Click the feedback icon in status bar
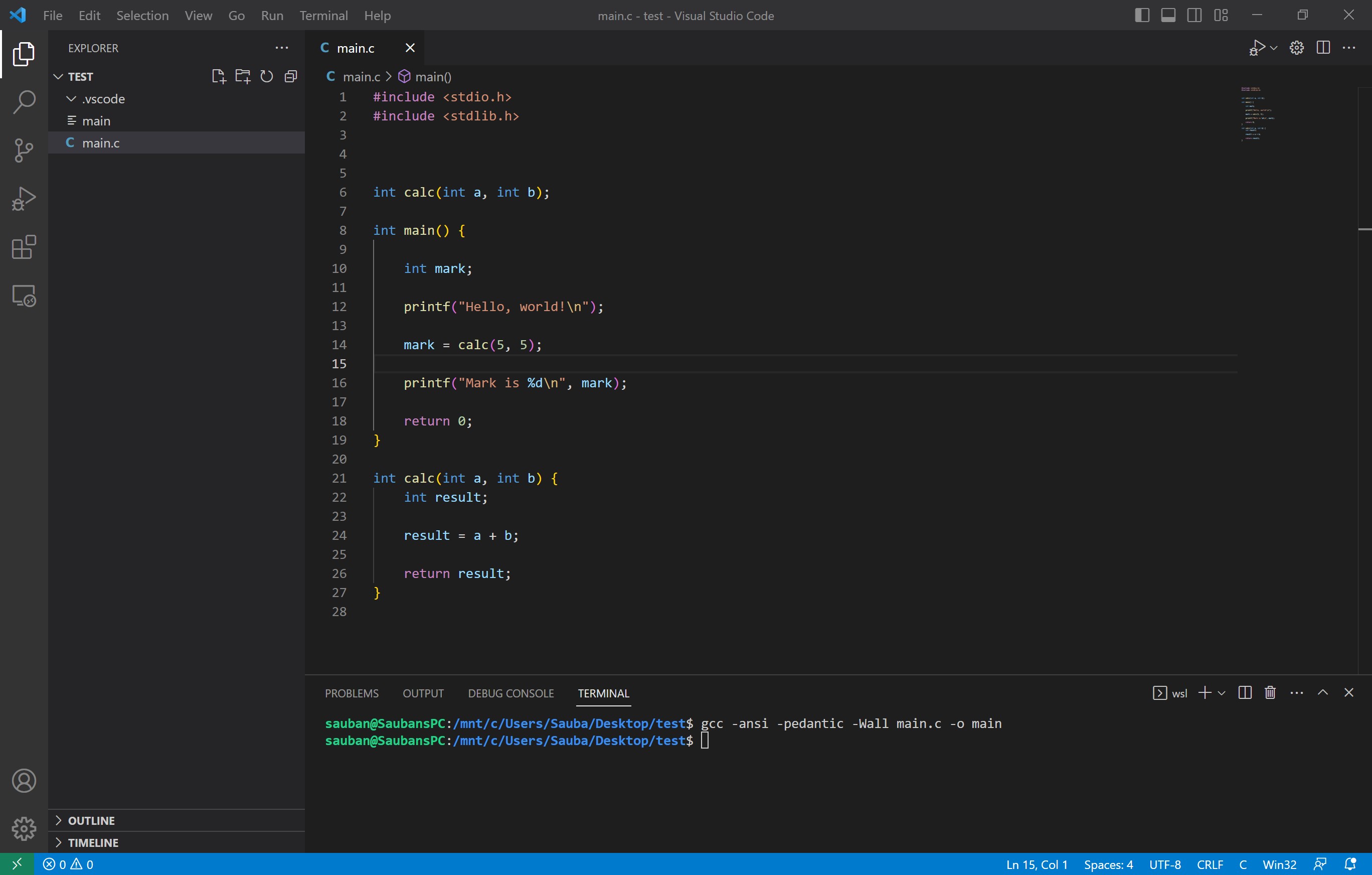 pos(1320,864)
